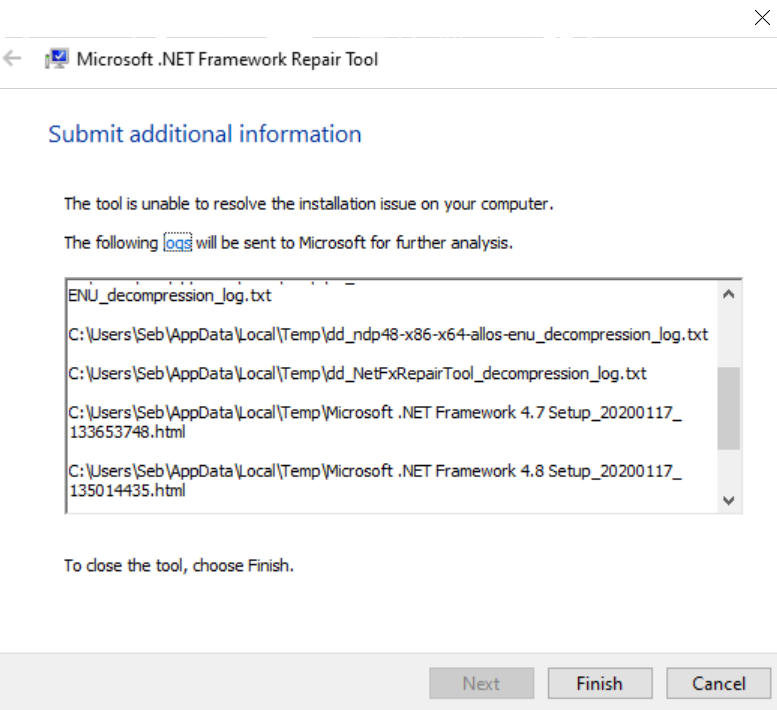Open the logs hyperlink

coord(178,243)
